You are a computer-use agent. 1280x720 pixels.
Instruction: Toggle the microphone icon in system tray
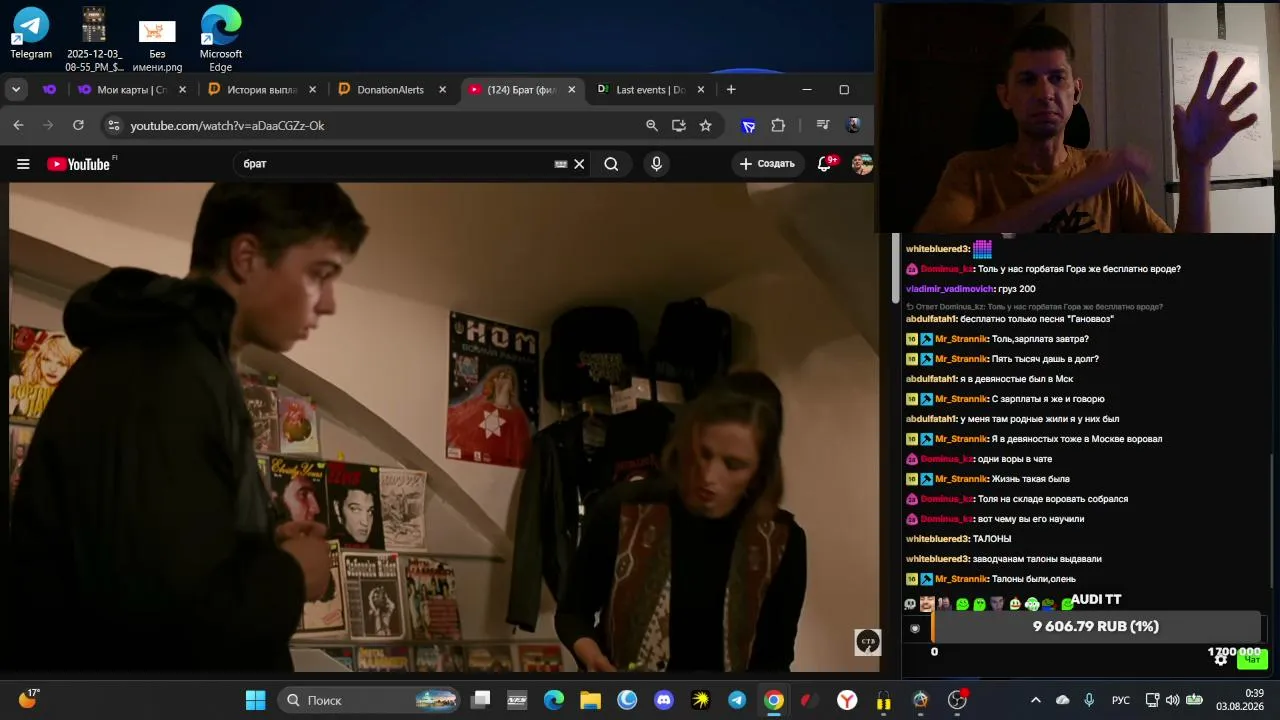pos(1089,700)
